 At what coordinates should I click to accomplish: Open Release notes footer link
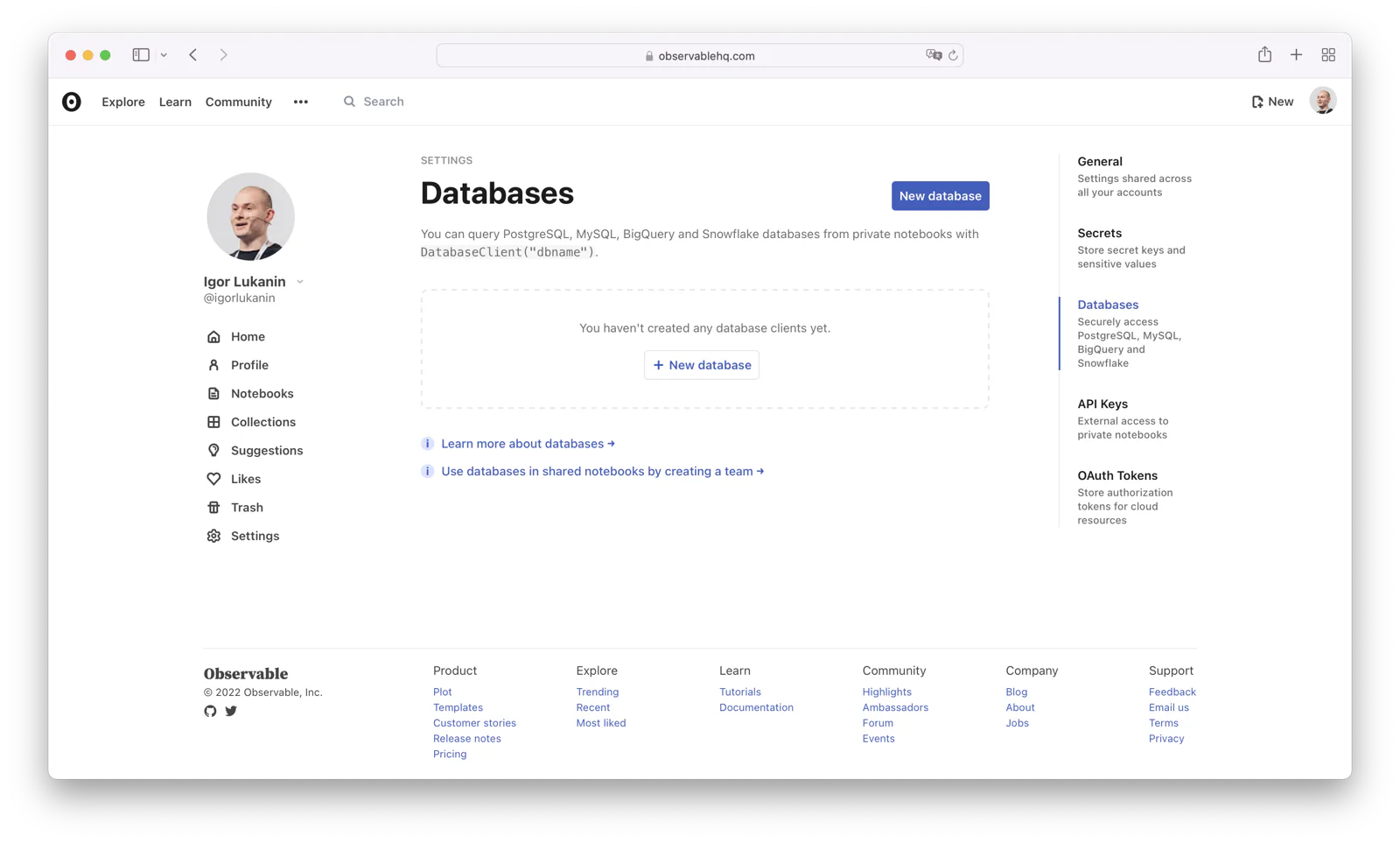467,739
